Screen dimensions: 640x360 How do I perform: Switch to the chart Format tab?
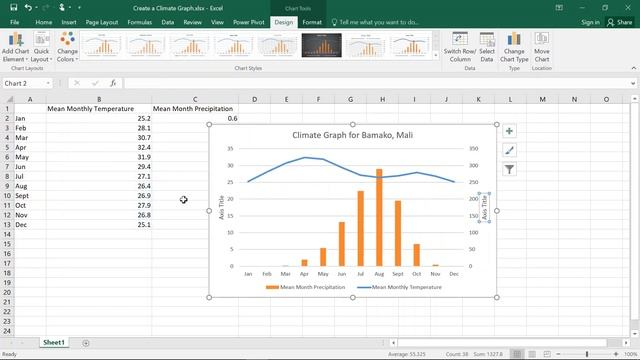coord(312,22)
